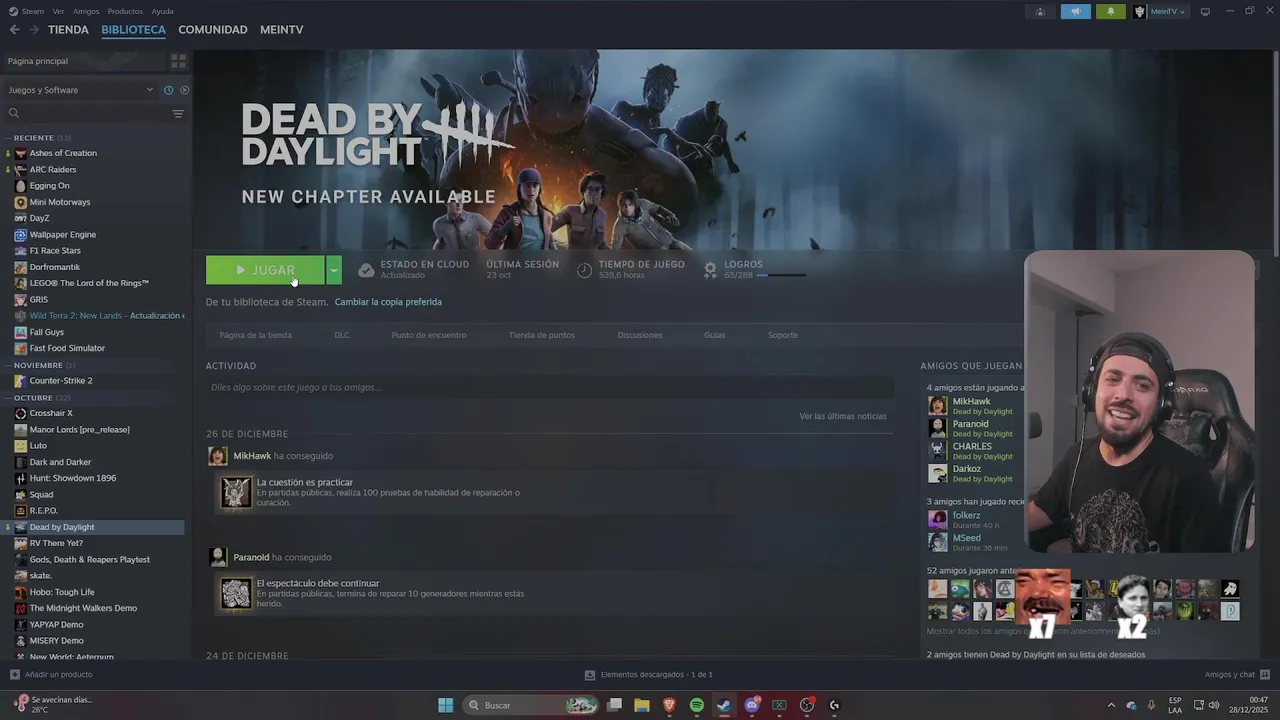
Task: Open the MeinTV account dropdown
Action: coord(1167,12)
